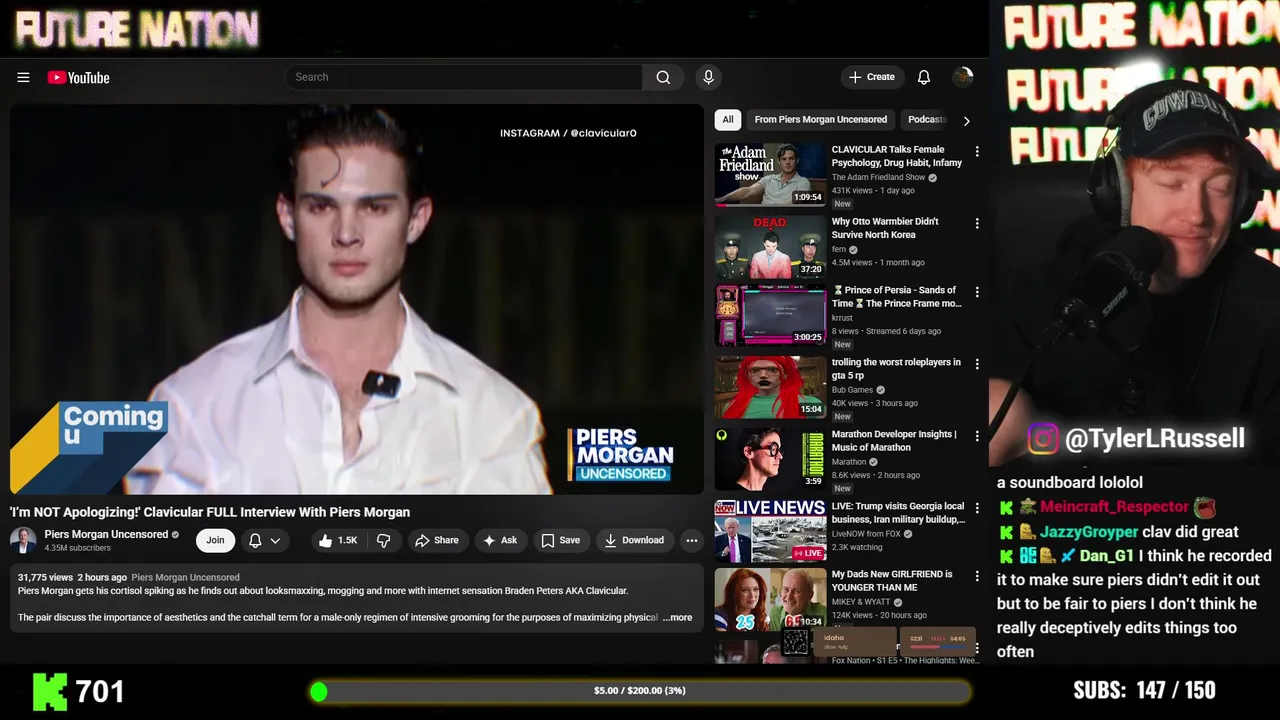Open options for Marathon Developer Insights video
The width and height of the screenshot is (1280, 720).
click(x=977, y=436)
